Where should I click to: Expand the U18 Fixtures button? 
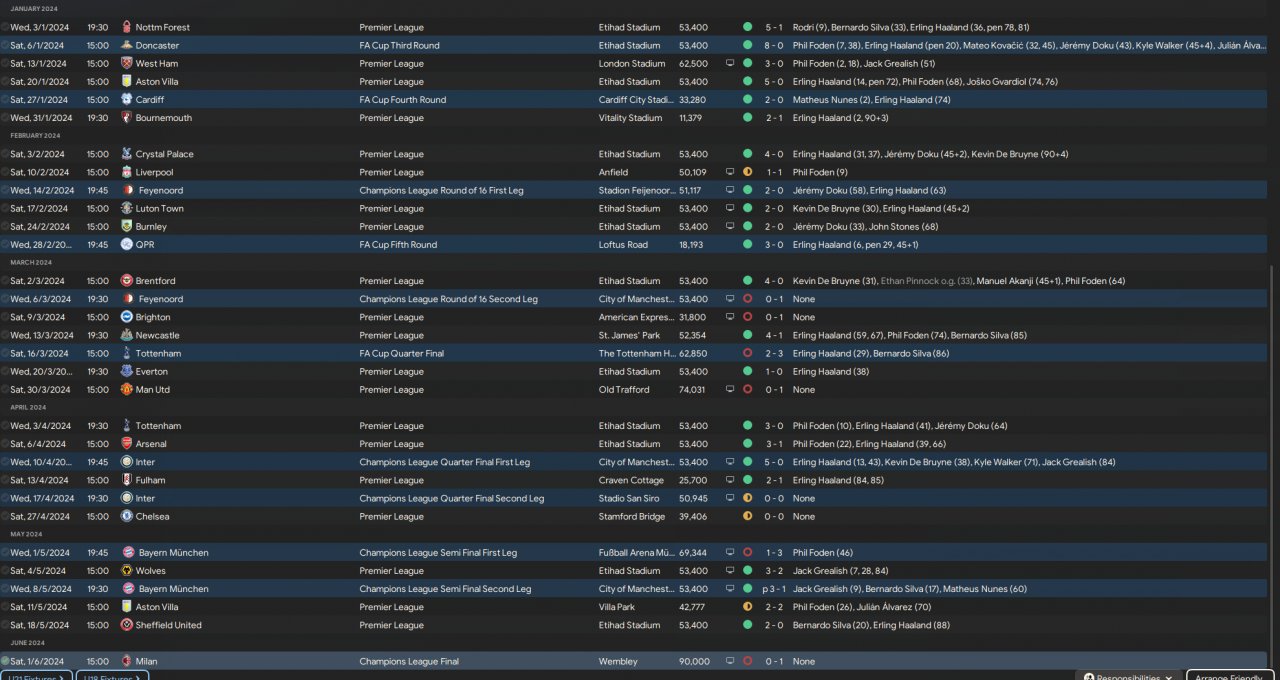coord(112,677)
